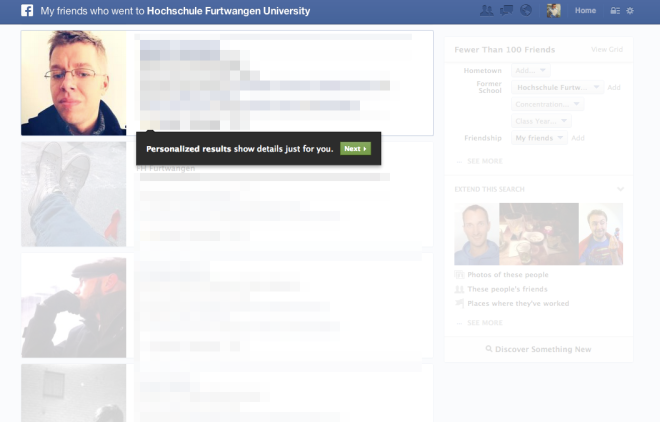Open notifications globe icon
The image size is (660, 422).
526,11
